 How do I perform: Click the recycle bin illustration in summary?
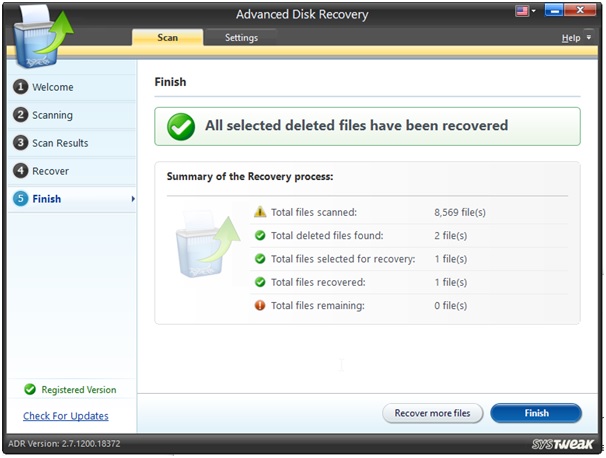208,244
